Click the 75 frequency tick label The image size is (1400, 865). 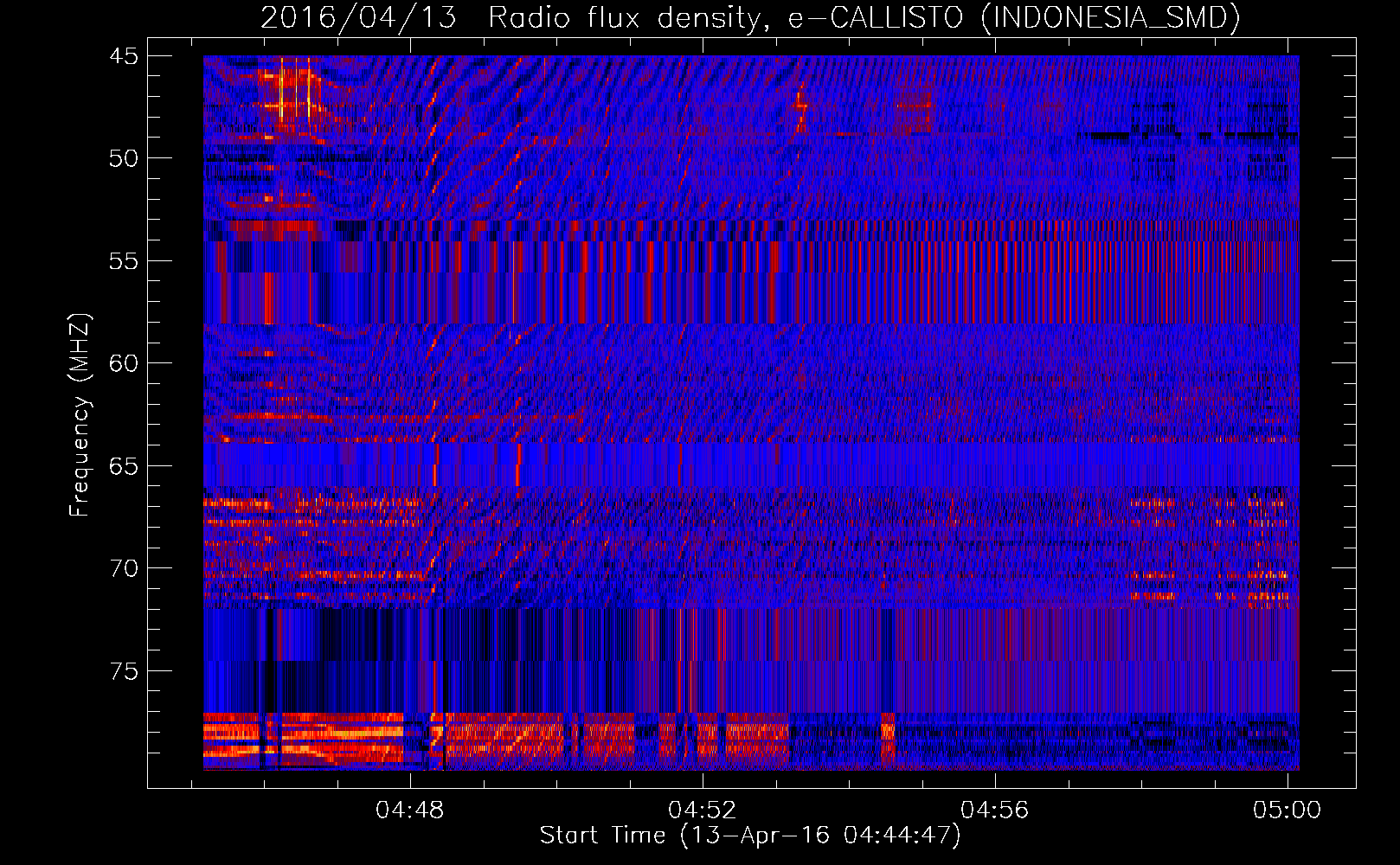[x=124, y=671]
